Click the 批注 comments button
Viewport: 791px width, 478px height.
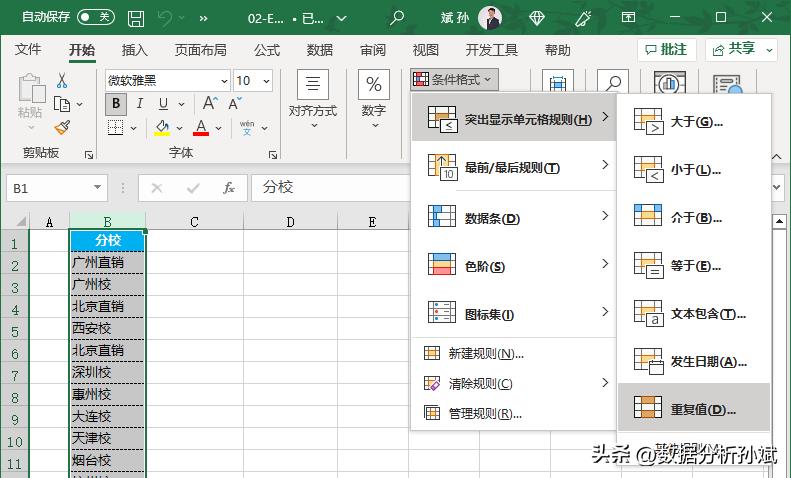coord(667,49)
